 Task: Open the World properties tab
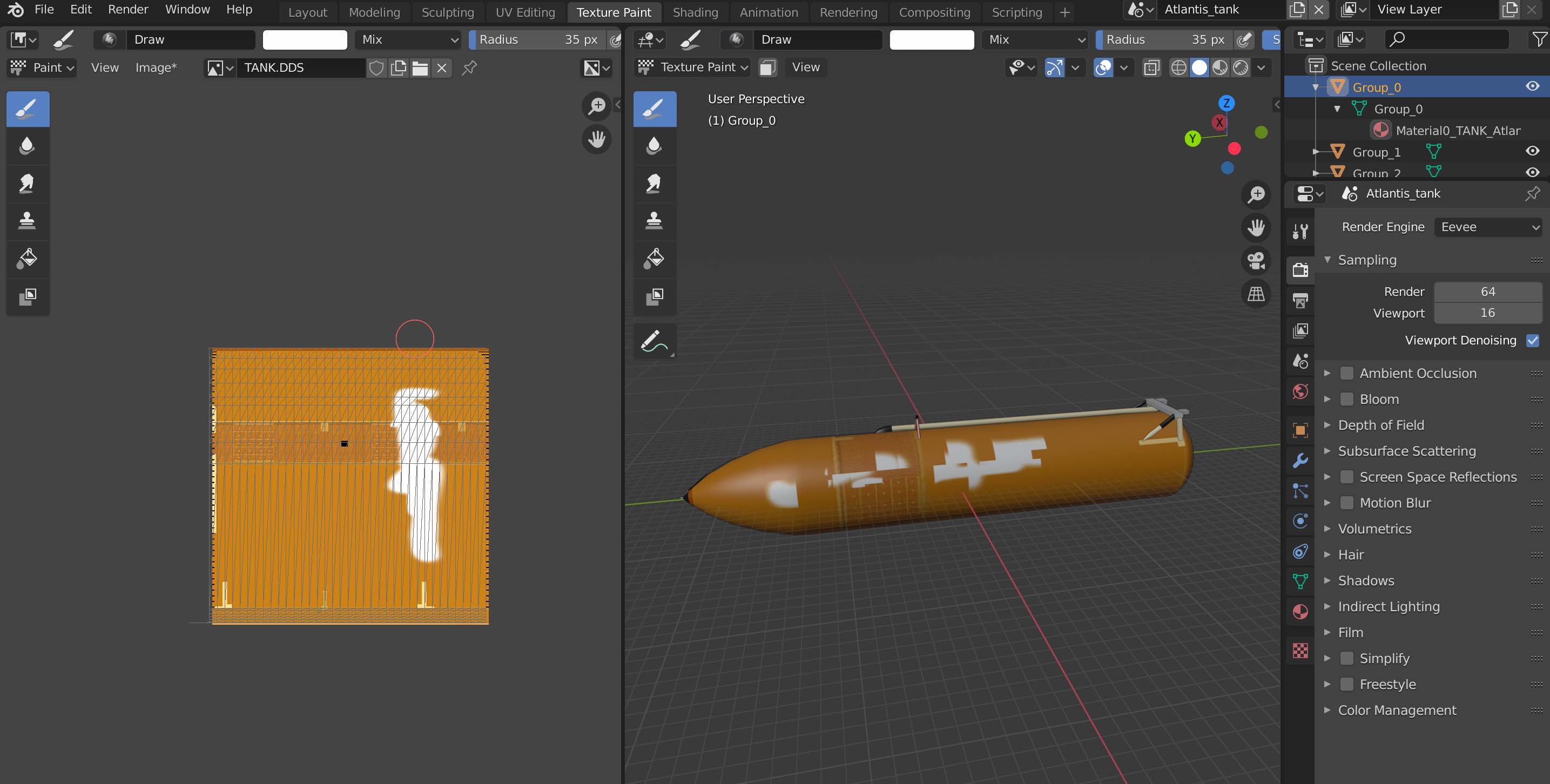click(x=1300, y=391)
